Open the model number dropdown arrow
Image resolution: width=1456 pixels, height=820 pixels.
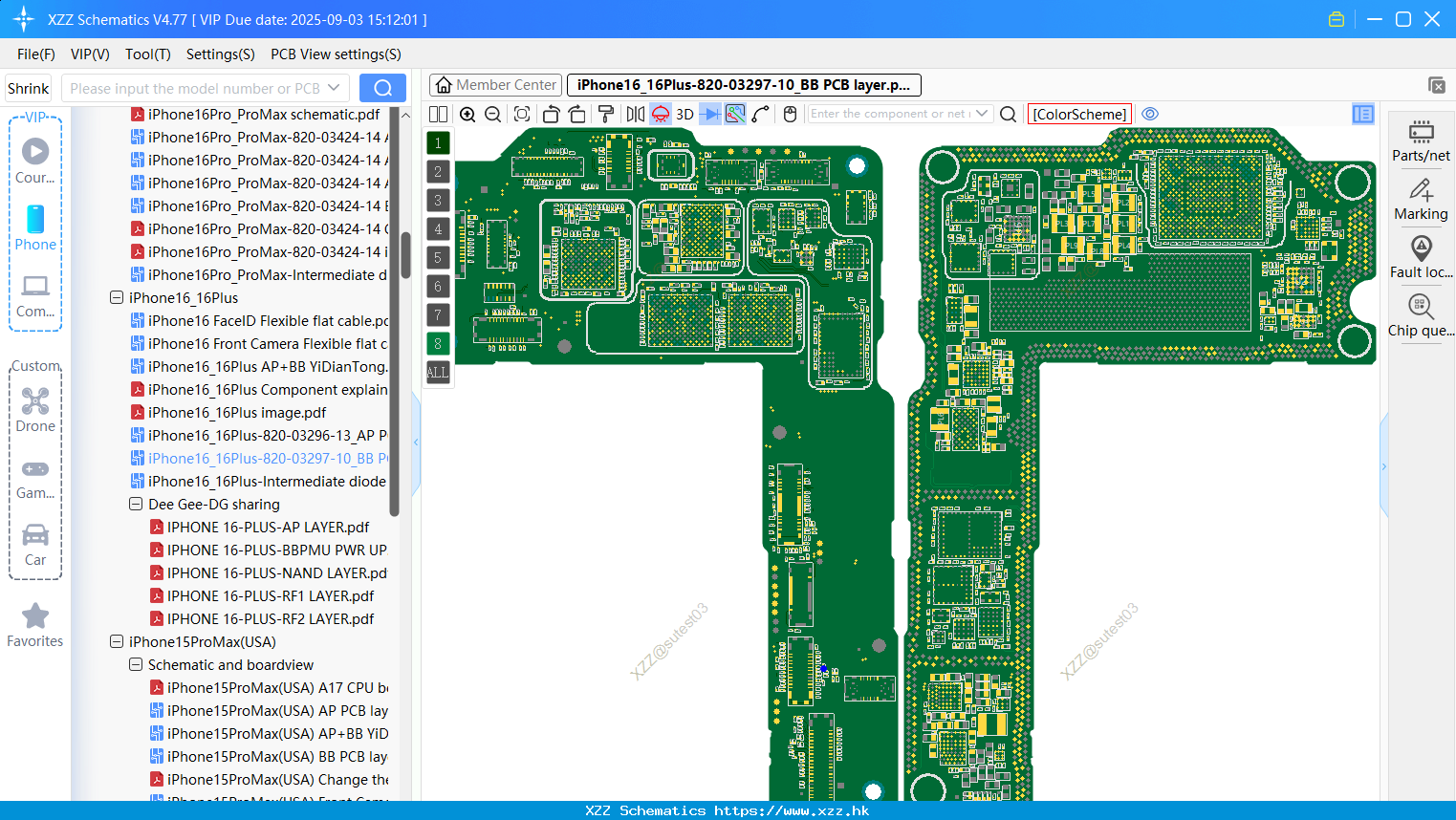pyautogui.click(x=334, y=88)
